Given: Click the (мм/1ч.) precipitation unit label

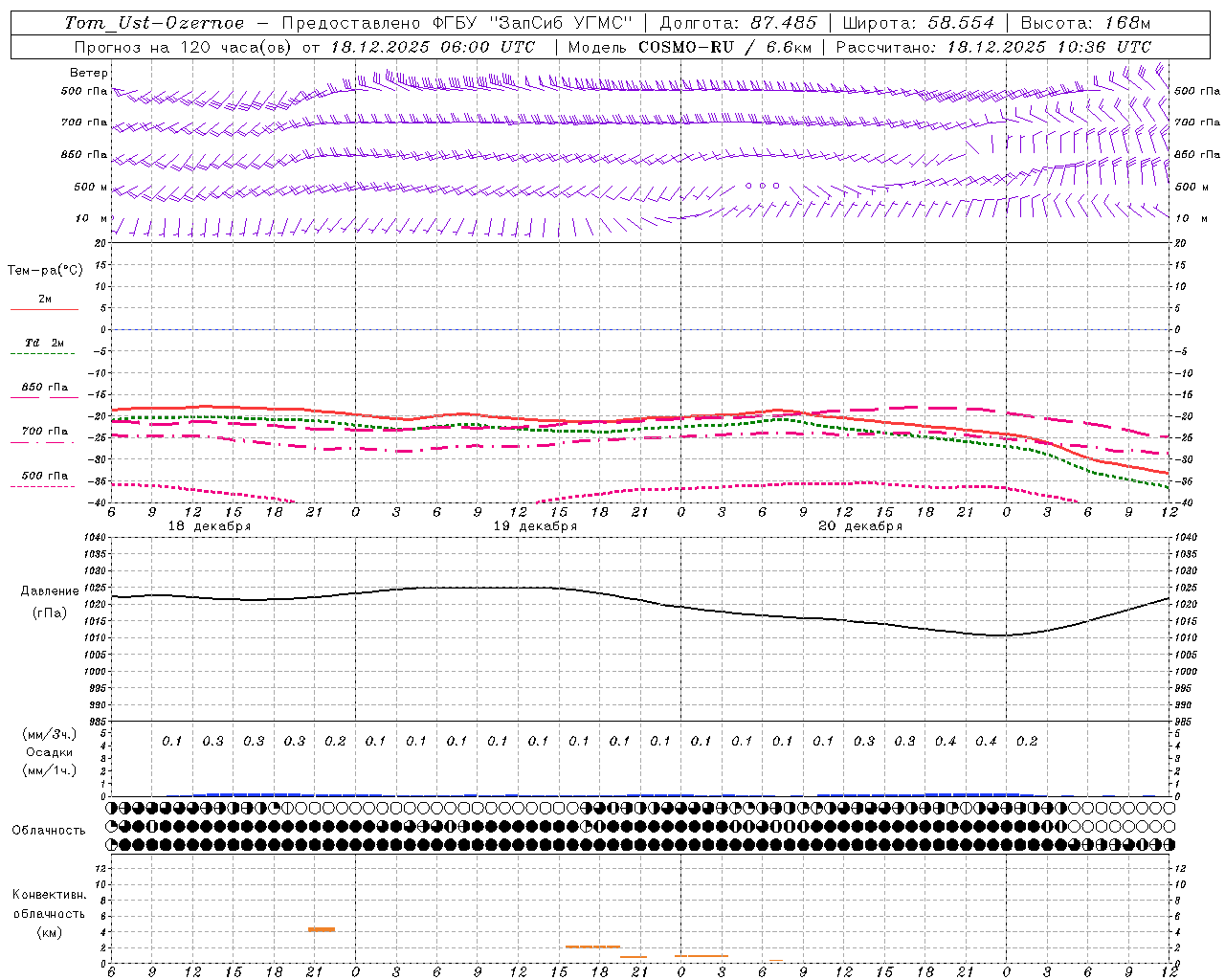Looking at the screenshot, I should pos(50,770).
